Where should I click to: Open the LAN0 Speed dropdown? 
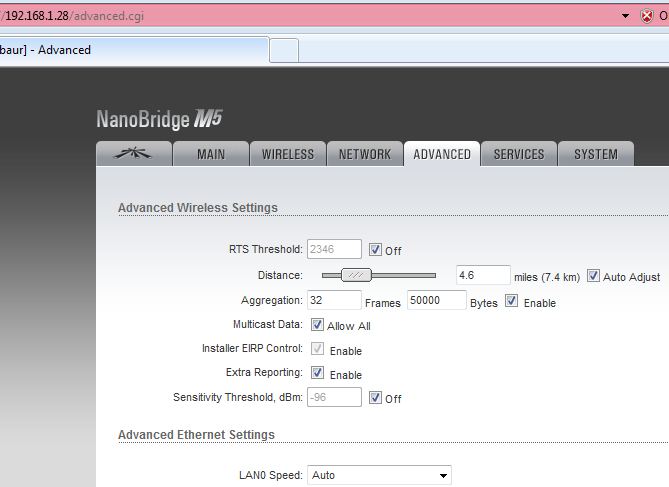(x=379, y=475)
